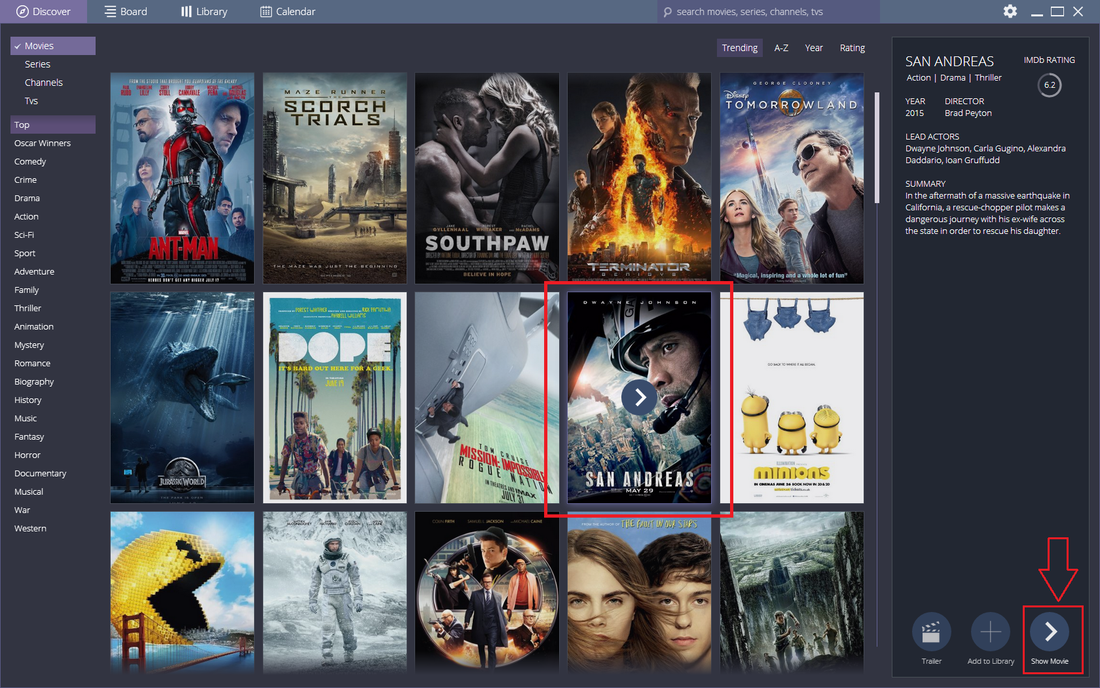Filter by Mystery genre
The width and height of the screenshot is (1100, 688).
[29, 345]
